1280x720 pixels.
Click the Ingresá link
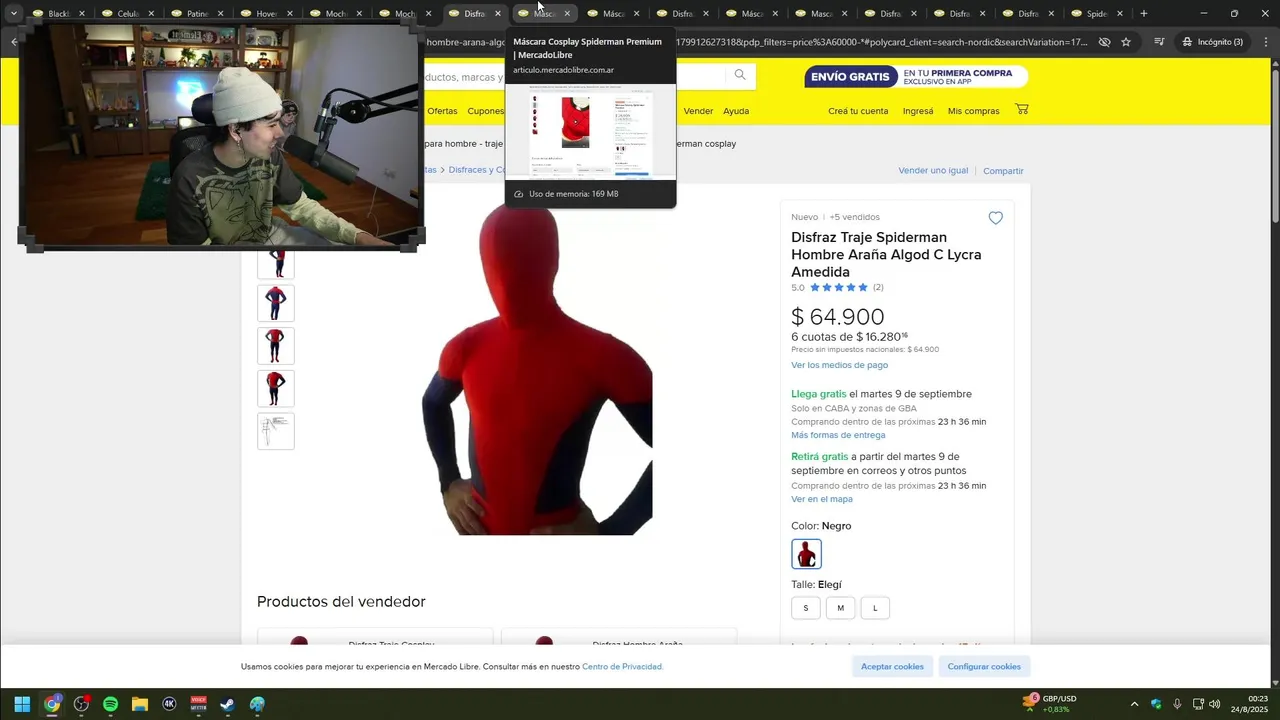[x=918, y=111]
